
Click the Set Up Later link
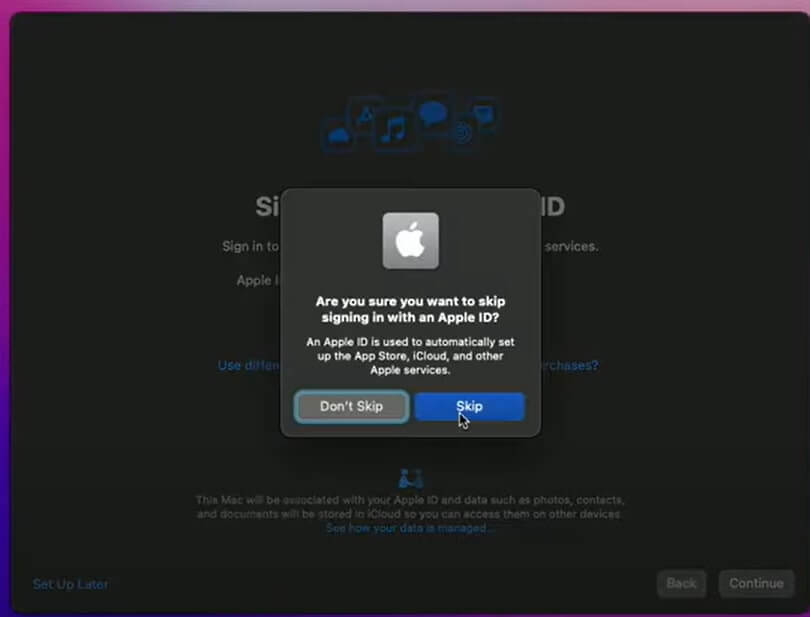70,584
